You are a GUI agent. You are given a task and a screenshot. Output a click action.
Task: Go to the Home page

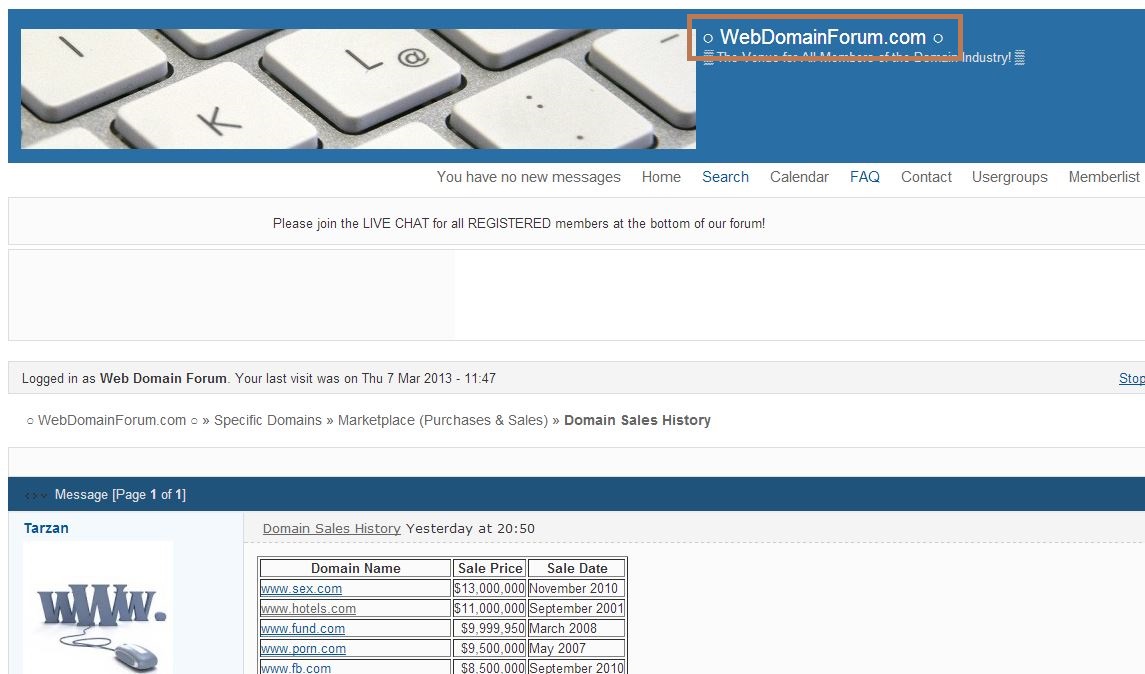pos(661,177)
